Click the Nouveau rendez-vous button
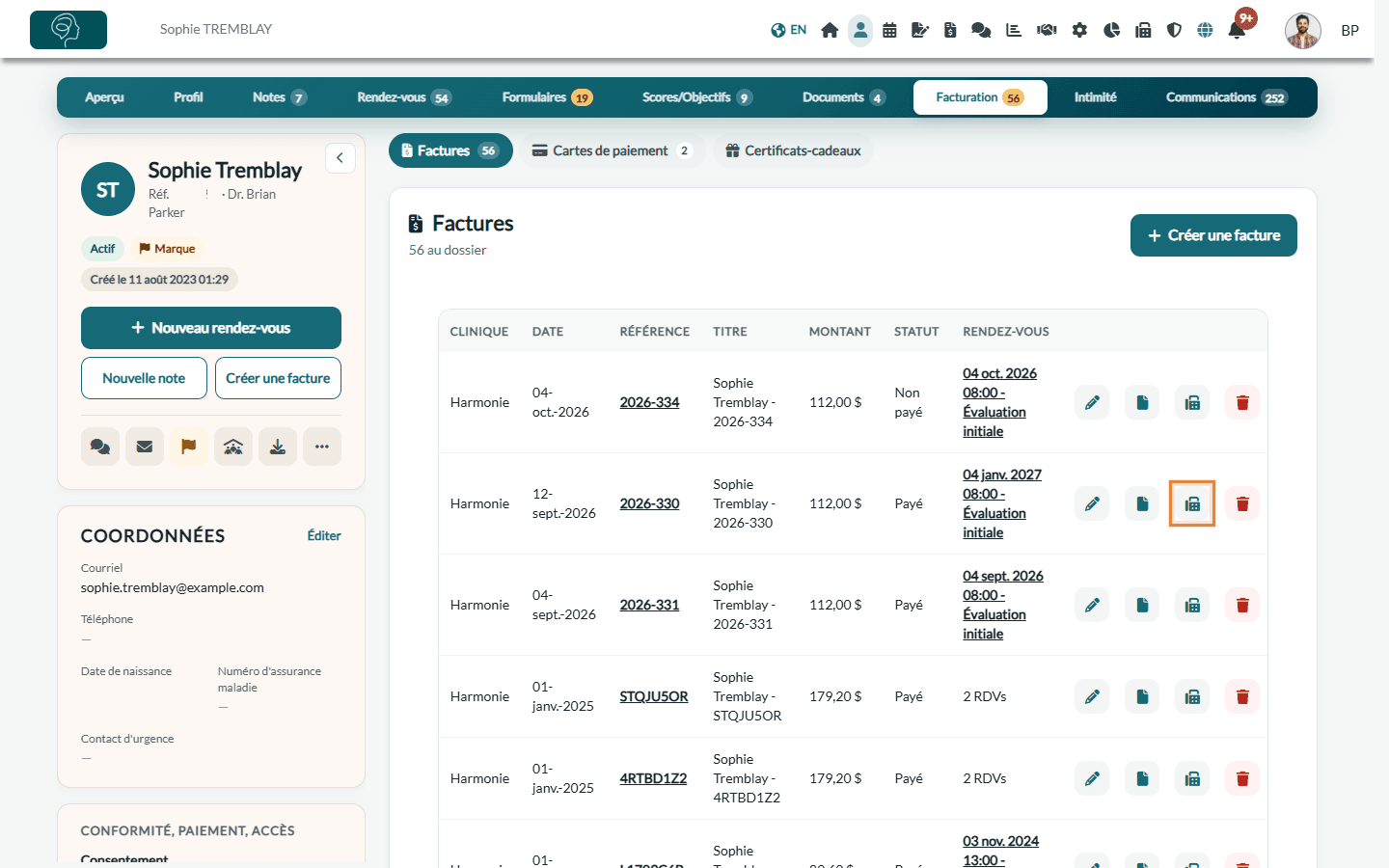The image size is (1389, 868). (211, 328)
